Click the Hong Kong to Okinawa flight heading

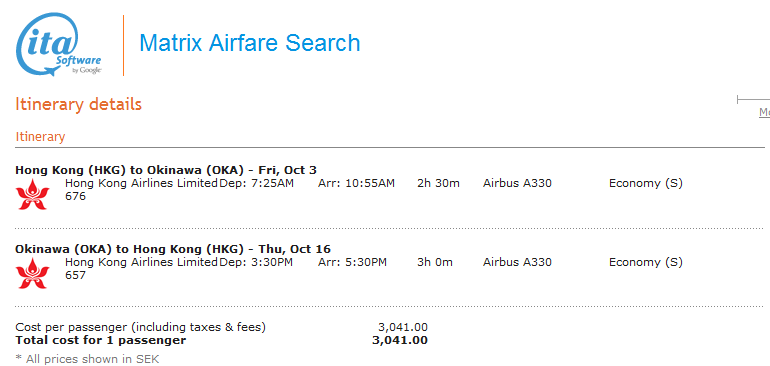tap(166, 170)
